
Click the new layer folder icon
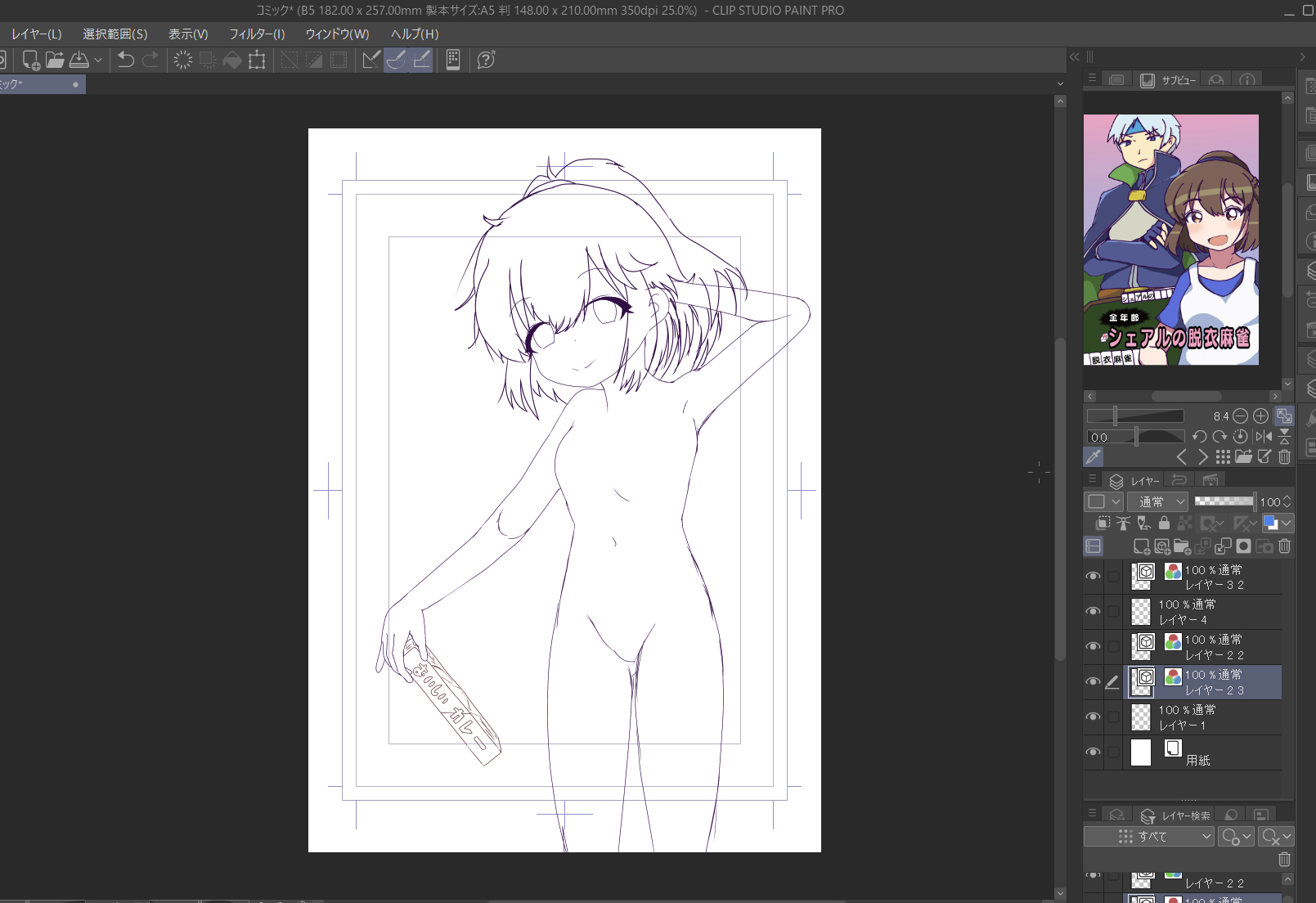click(1182, 546)
